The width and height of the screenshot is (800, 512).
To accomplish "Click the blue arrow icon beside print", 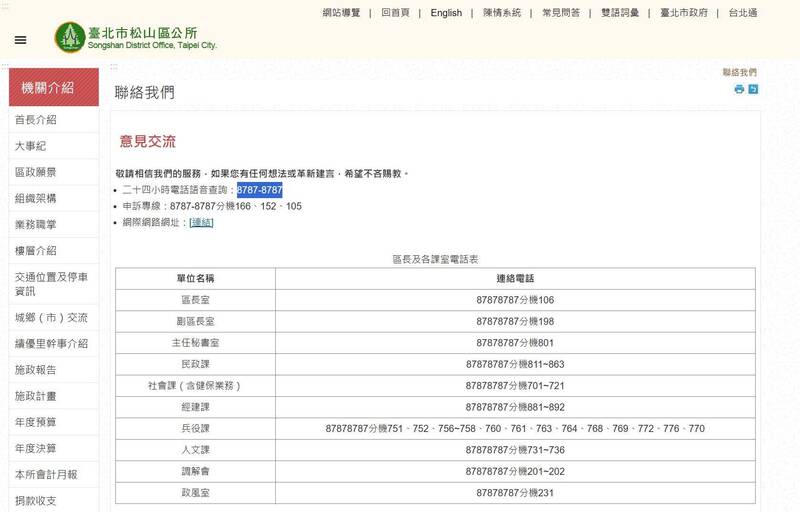I will 753,89.
